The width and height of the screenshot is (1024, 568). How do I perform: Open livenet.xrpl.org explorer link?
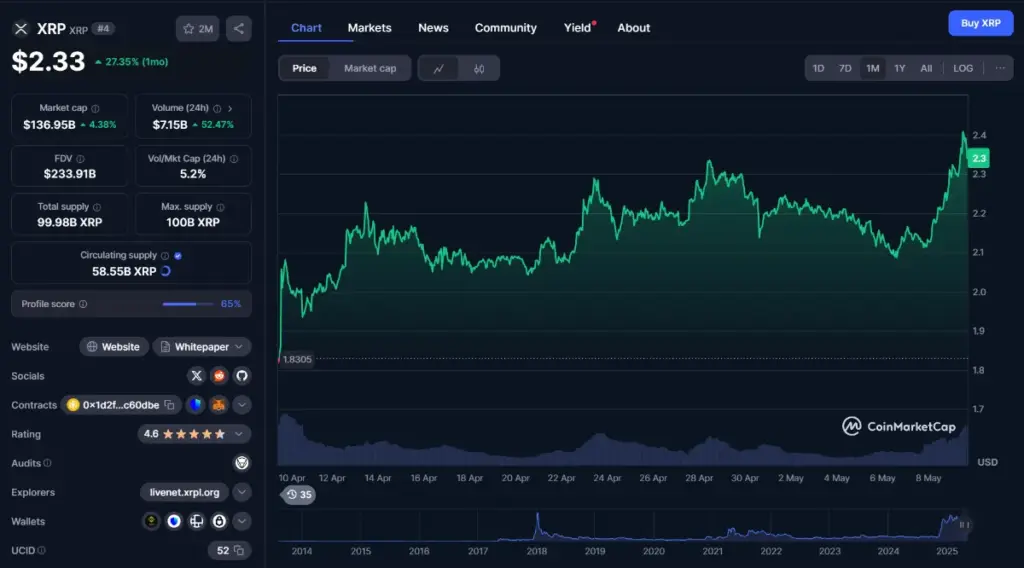[x=184, y=492]
